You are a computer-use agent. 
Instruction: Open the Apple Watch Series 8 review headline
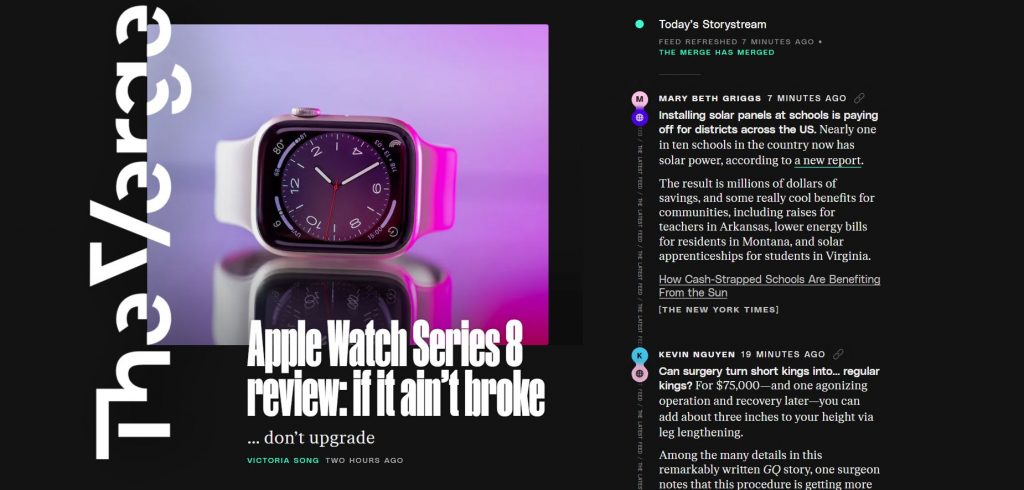[395, 371]
